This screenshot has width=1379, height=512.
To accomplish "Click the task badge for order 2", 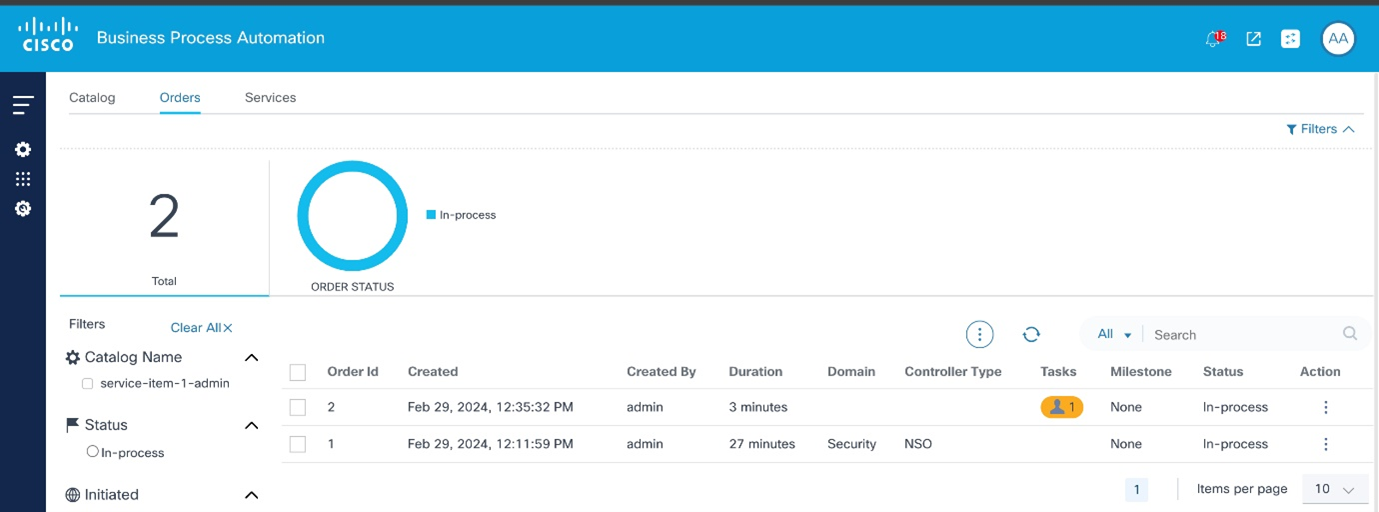I will point(1062,407).
